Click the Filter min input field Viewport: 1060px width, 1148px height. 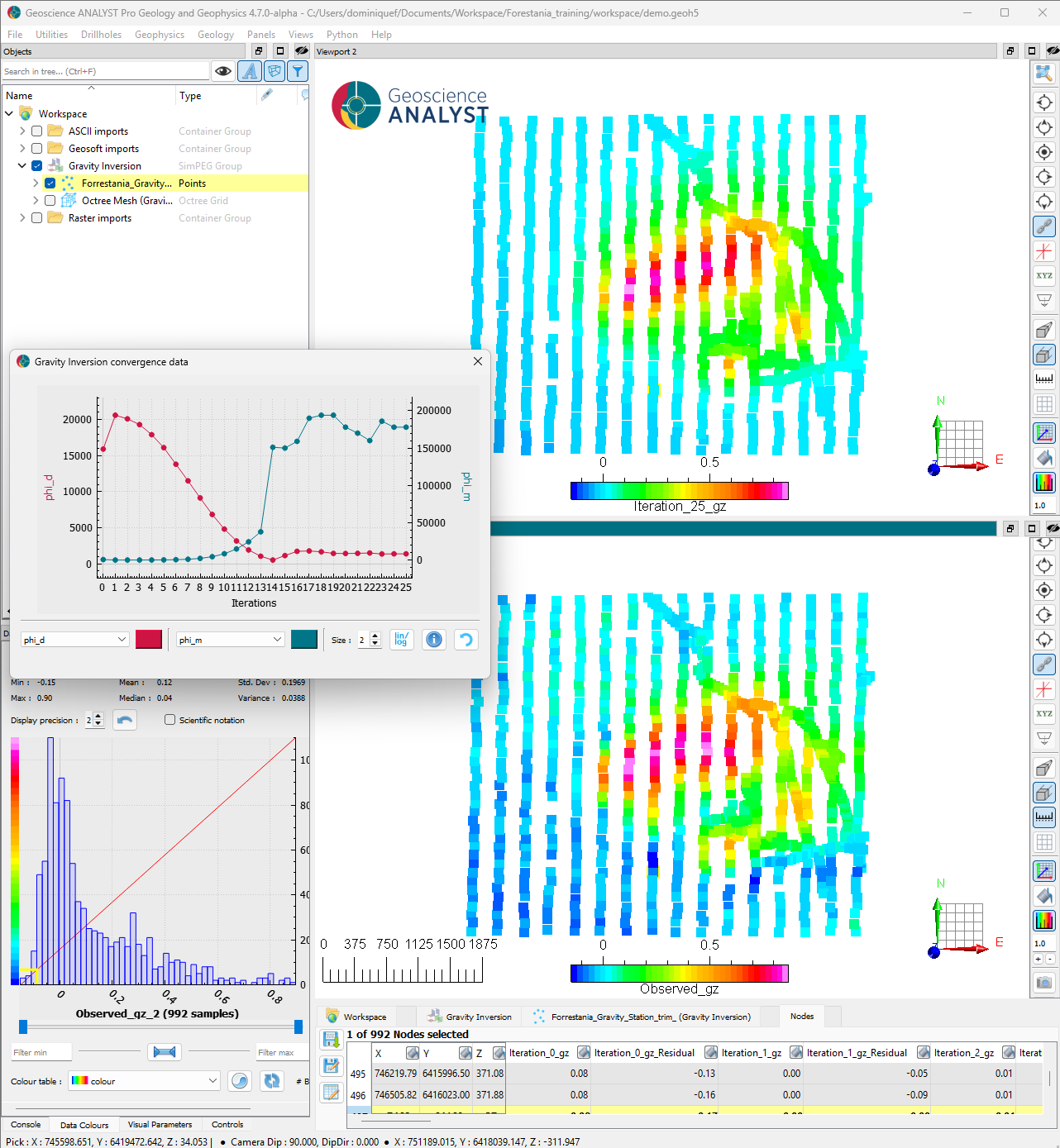pyautogui.click(x=41, y=1053)
